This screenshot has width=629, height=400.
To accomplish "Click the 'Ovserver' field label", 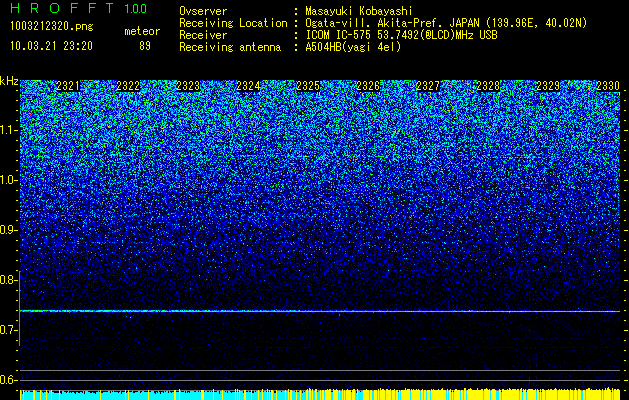I will pyautogui.click(x=203, y=11).
